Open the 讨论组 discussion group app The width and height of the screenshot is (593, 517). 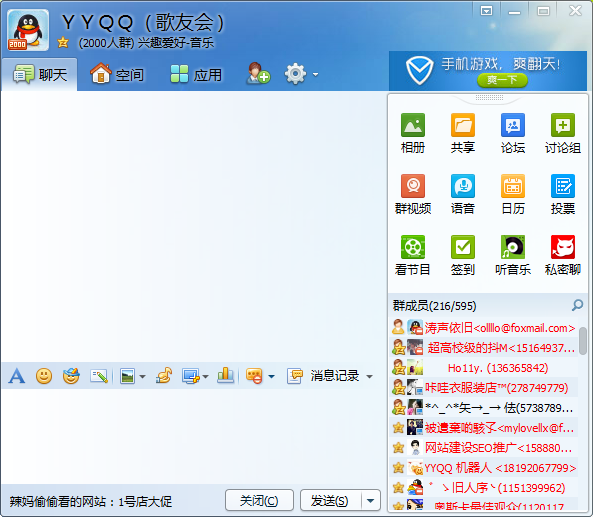pos(563,133)
